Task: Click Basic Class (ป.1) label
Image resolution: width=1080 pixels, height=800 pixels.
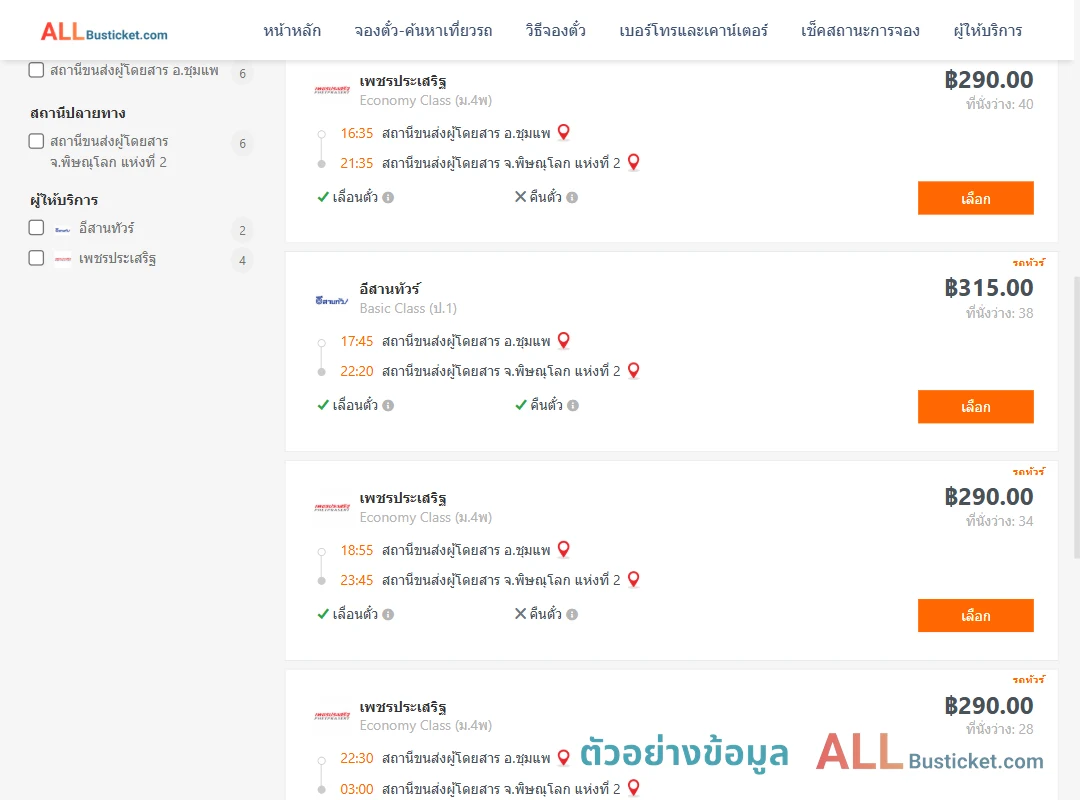Action: pos(408,308)
